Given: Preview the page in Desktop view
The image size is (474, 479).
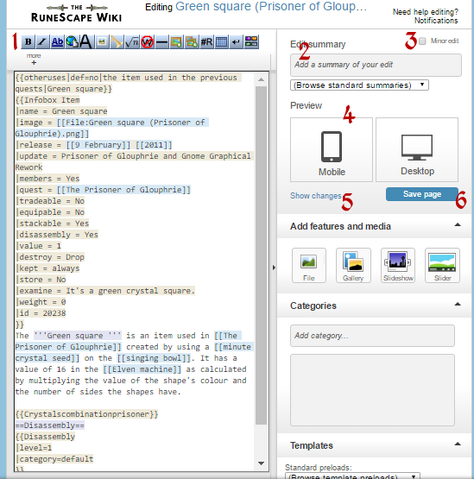Looking at the screenshot, I should (x=417, y=149).
